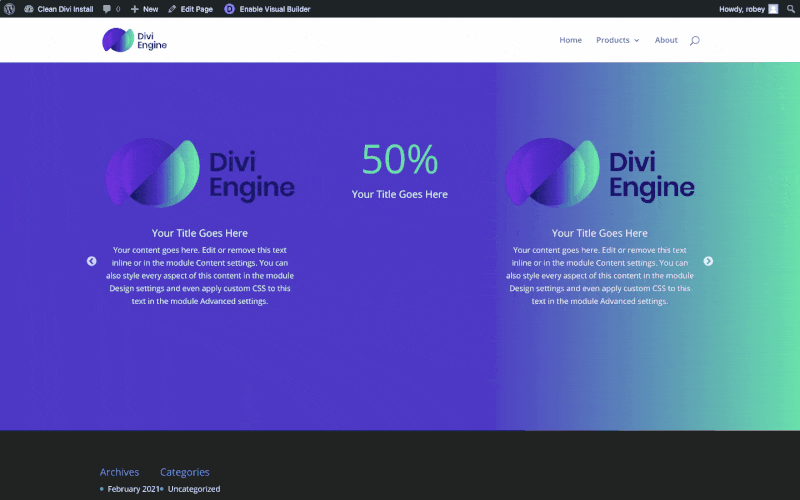Click the Divi Engine header logo
This screenshot has width=800, height=500.
[135, 40]
